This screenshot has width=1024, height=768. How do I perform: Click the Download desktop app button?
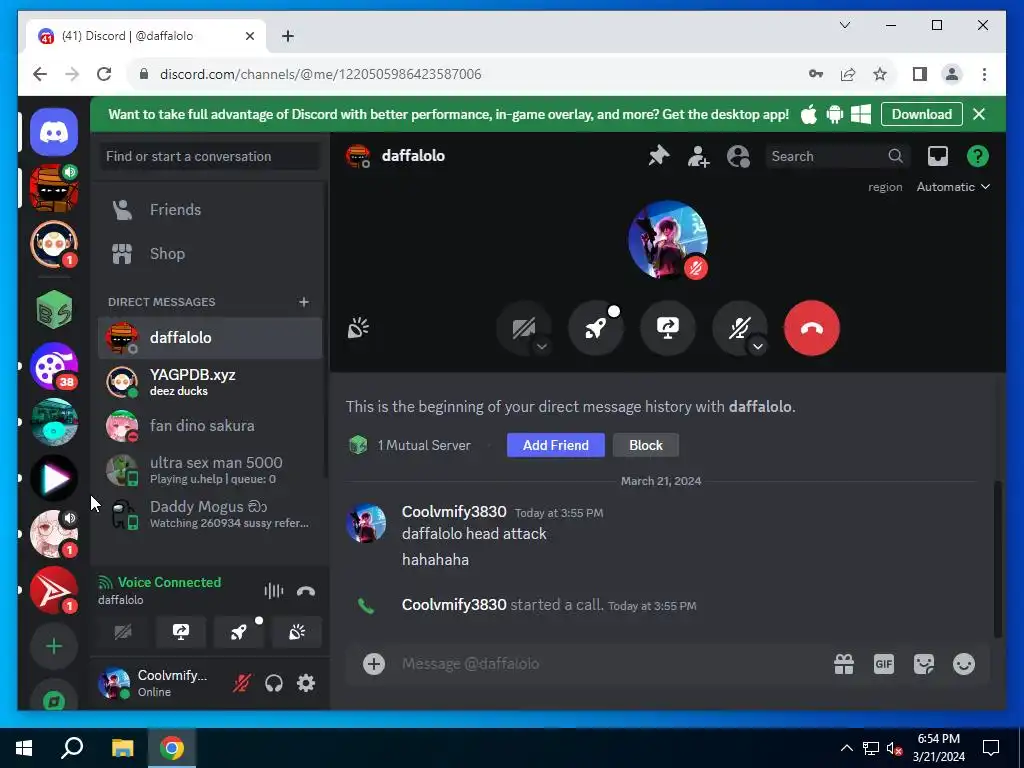pos(921,114)
